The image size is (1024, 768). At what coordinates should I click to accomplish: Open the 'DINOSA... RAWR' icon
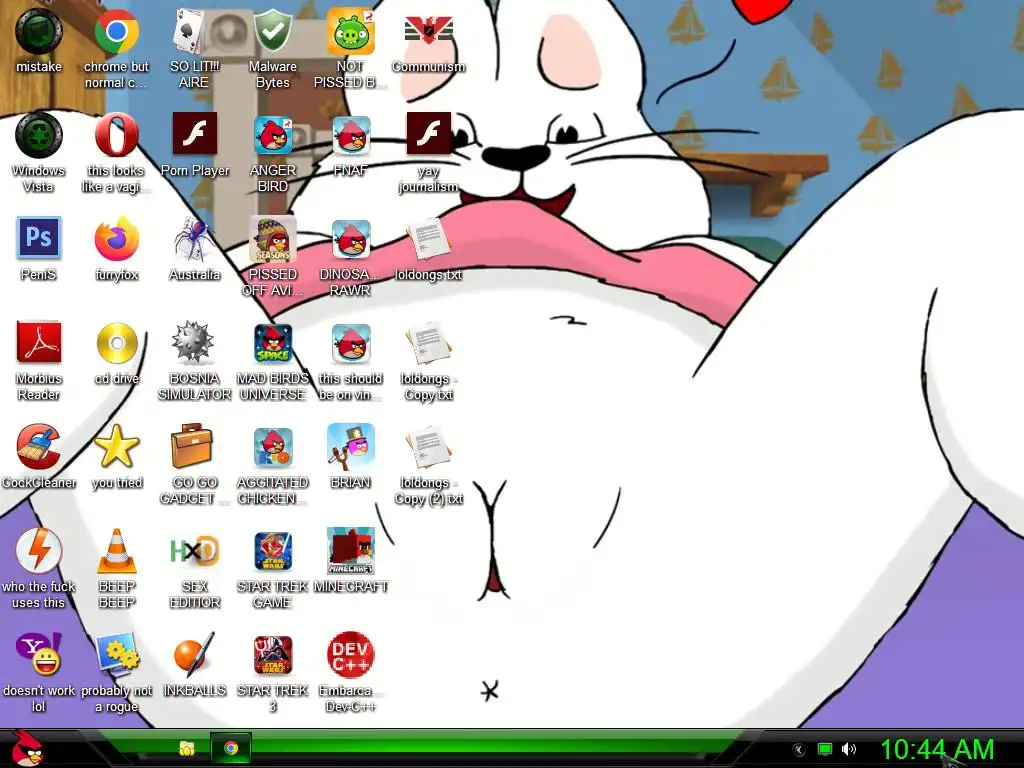click(351, 239)
